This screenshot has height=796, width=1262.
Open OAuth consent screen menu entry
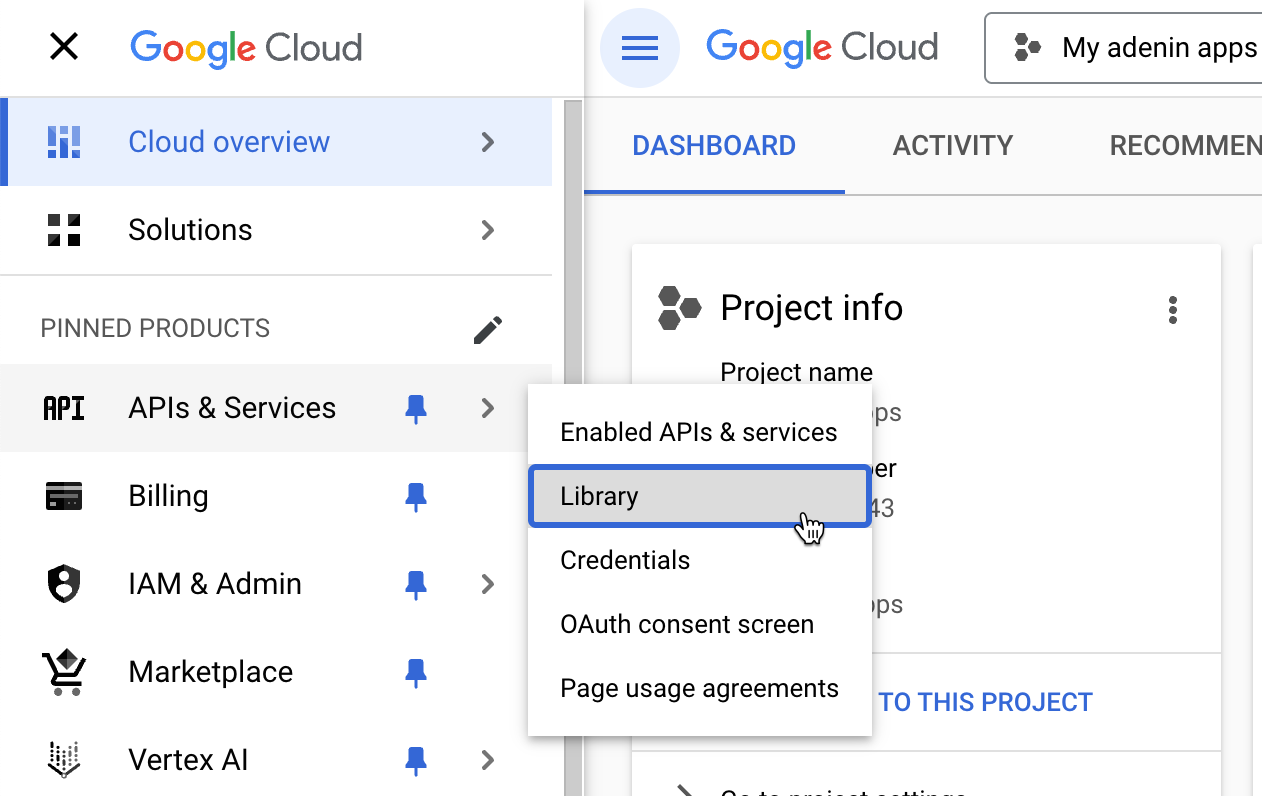[x=687, y=624]
